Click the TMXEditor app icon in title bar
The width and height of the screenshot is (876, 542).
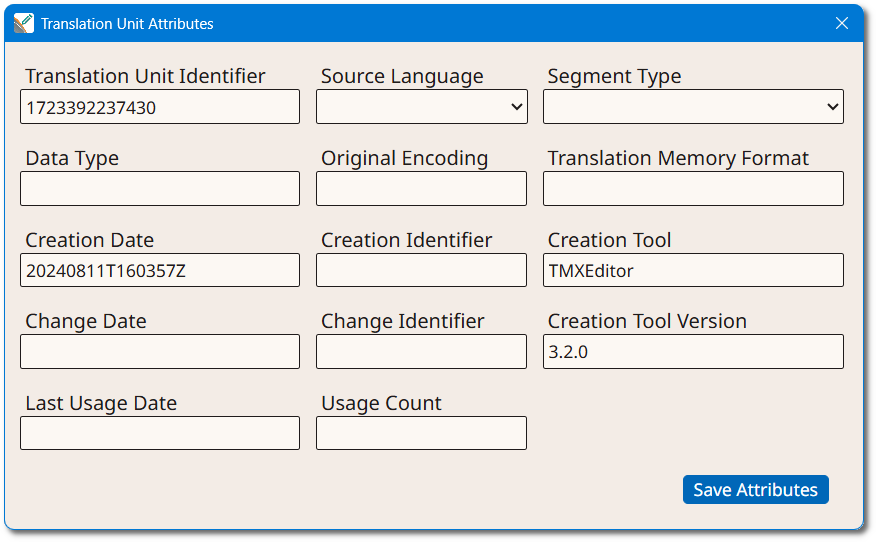pos(23,23)
